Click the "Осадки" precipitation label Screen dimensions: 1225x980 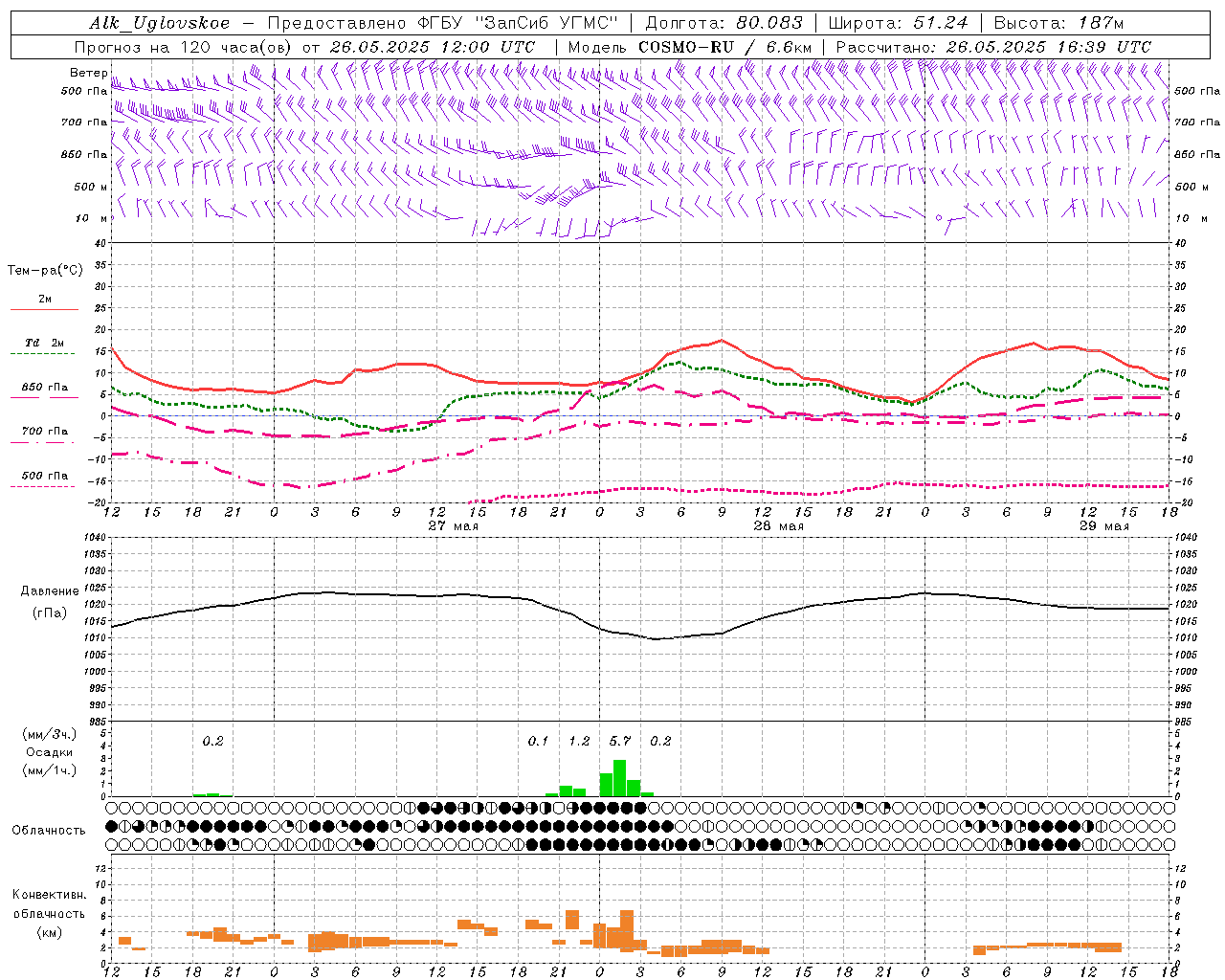(48, 752)
